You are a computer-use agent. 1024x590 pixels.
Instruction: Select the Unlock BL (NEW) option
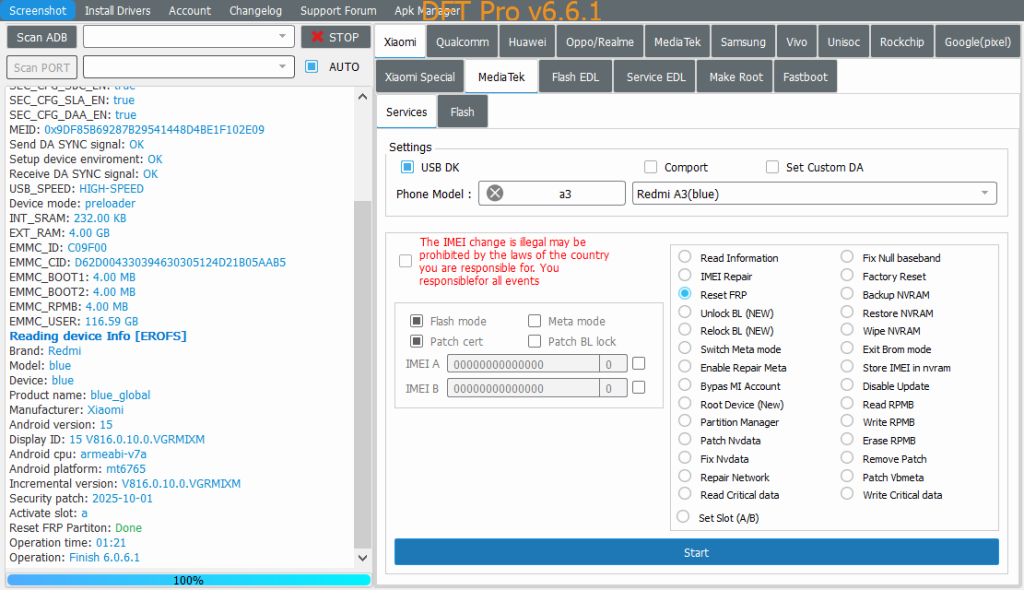[684, 312]
